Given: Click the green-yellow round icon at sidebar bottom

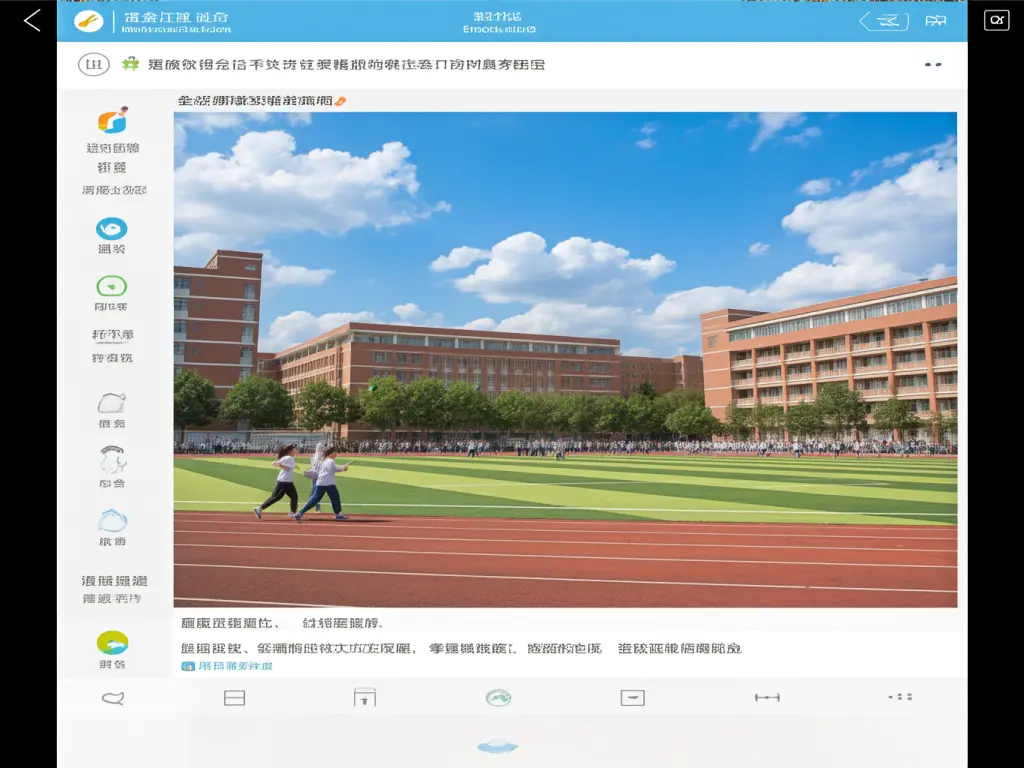Looking at the screenshot, I should tap(112, 642).
